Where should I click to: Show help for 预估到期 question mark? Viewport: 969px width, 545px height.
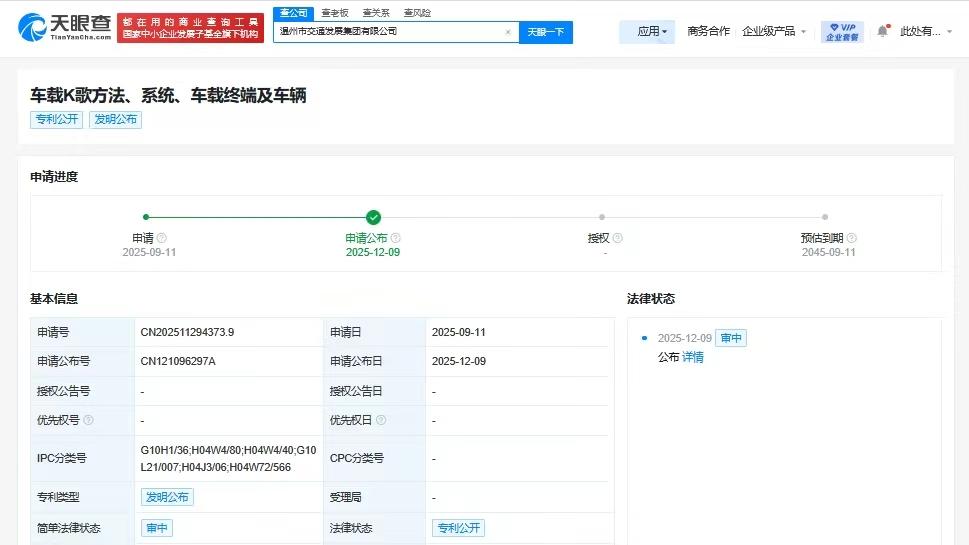pos(852,238)
